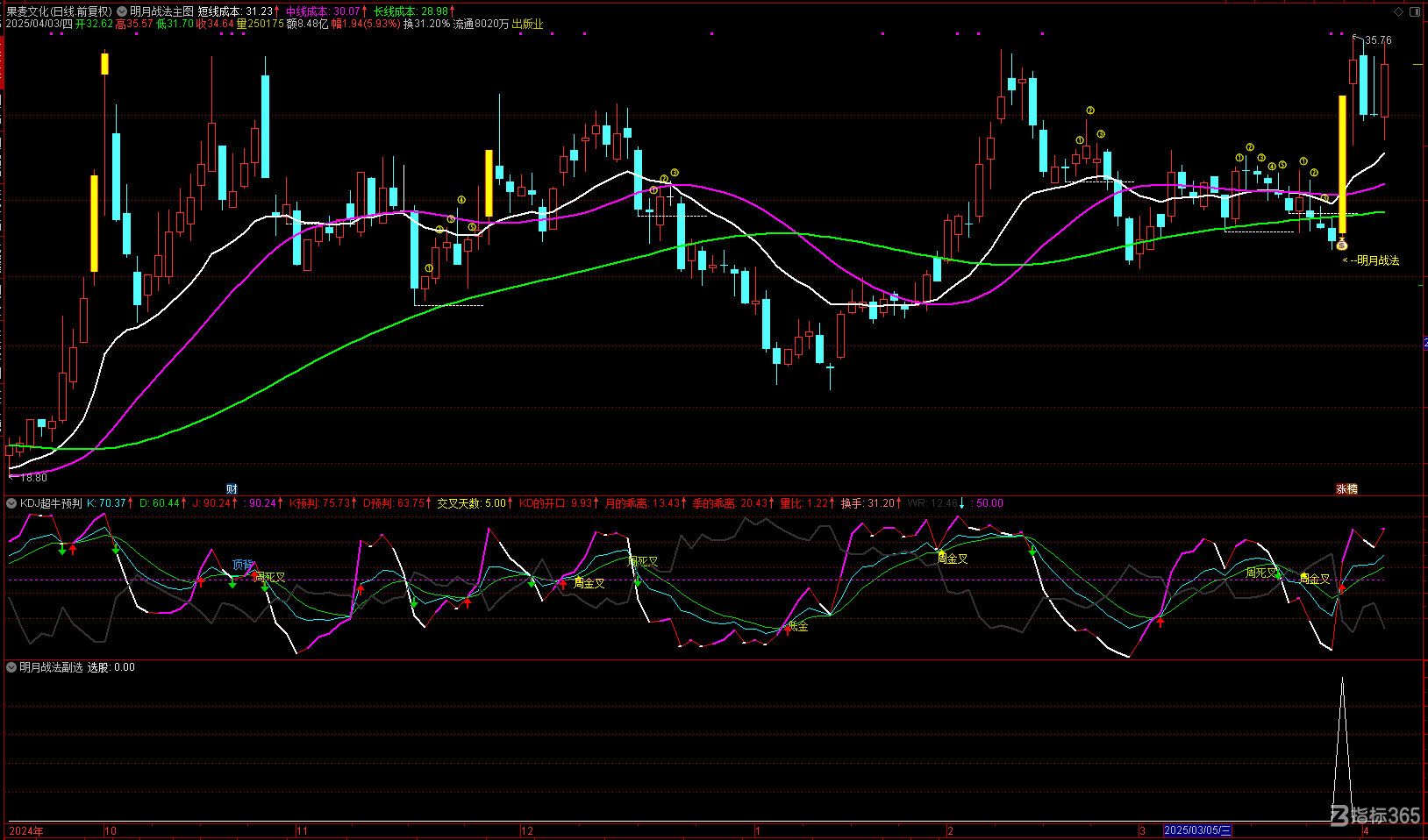The image size is (1428, 840).
Task: Select month 12 on the timeline
Action: coord(527,830)
